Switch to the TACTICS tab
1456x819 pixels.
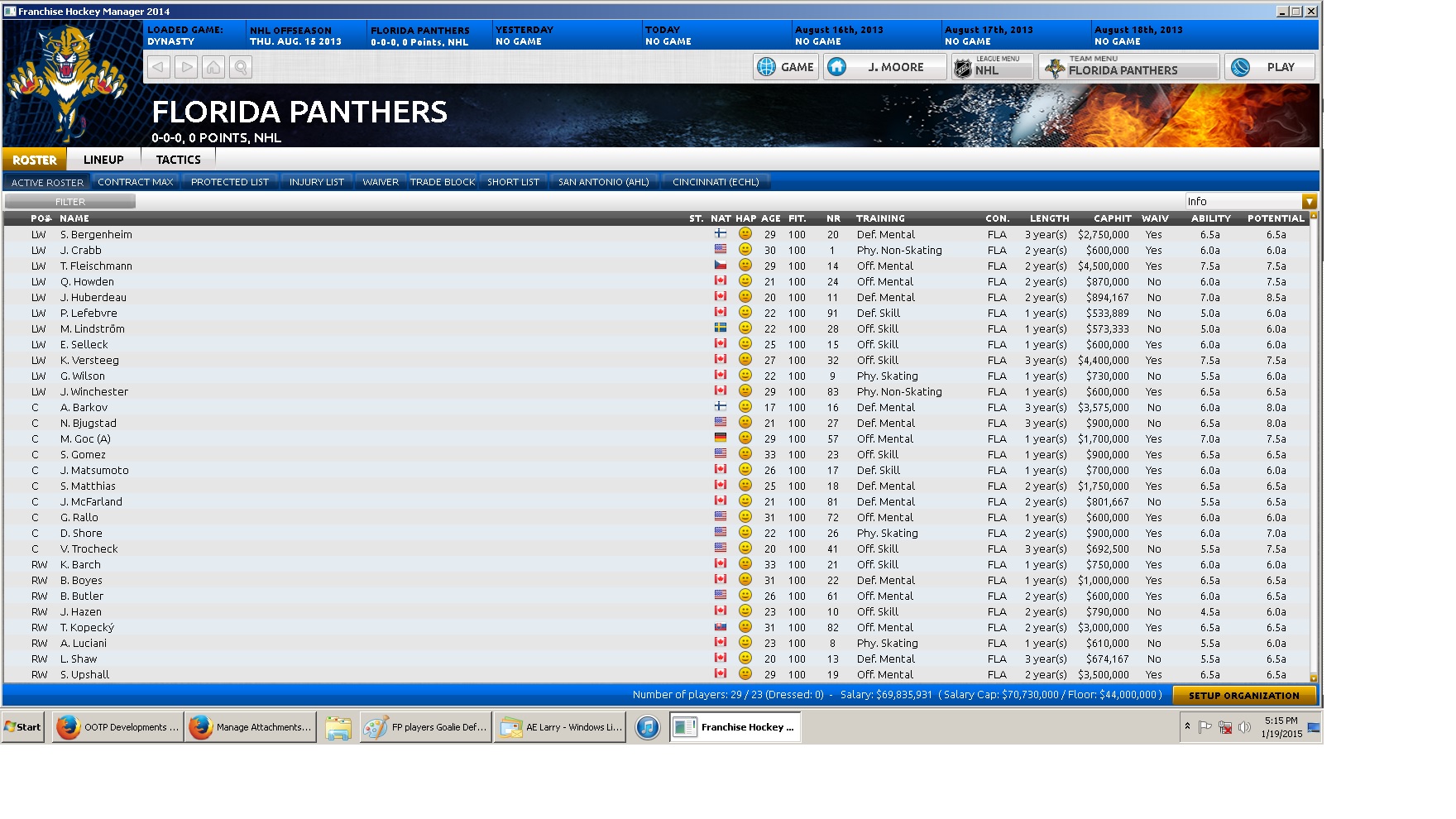coord(178,160)
